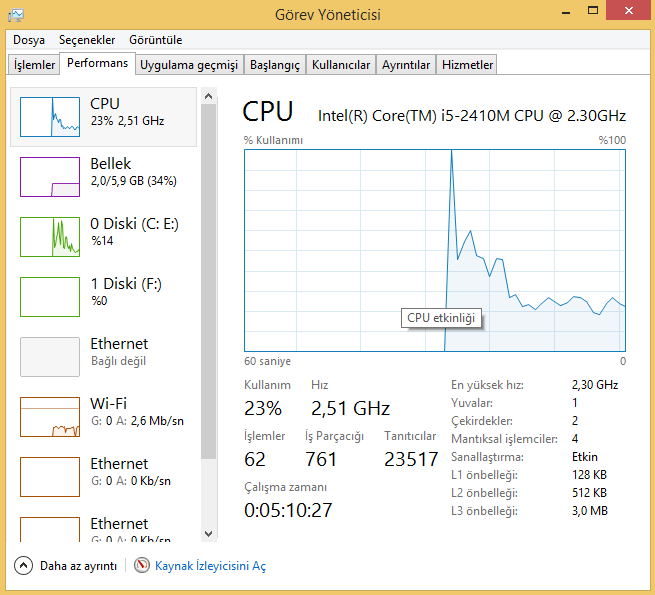Image resolution: width=655 pixels, height=595 pixels.
Task: Click the Mantıksal işlemciler value 4
Action: [x=575, y=439]
